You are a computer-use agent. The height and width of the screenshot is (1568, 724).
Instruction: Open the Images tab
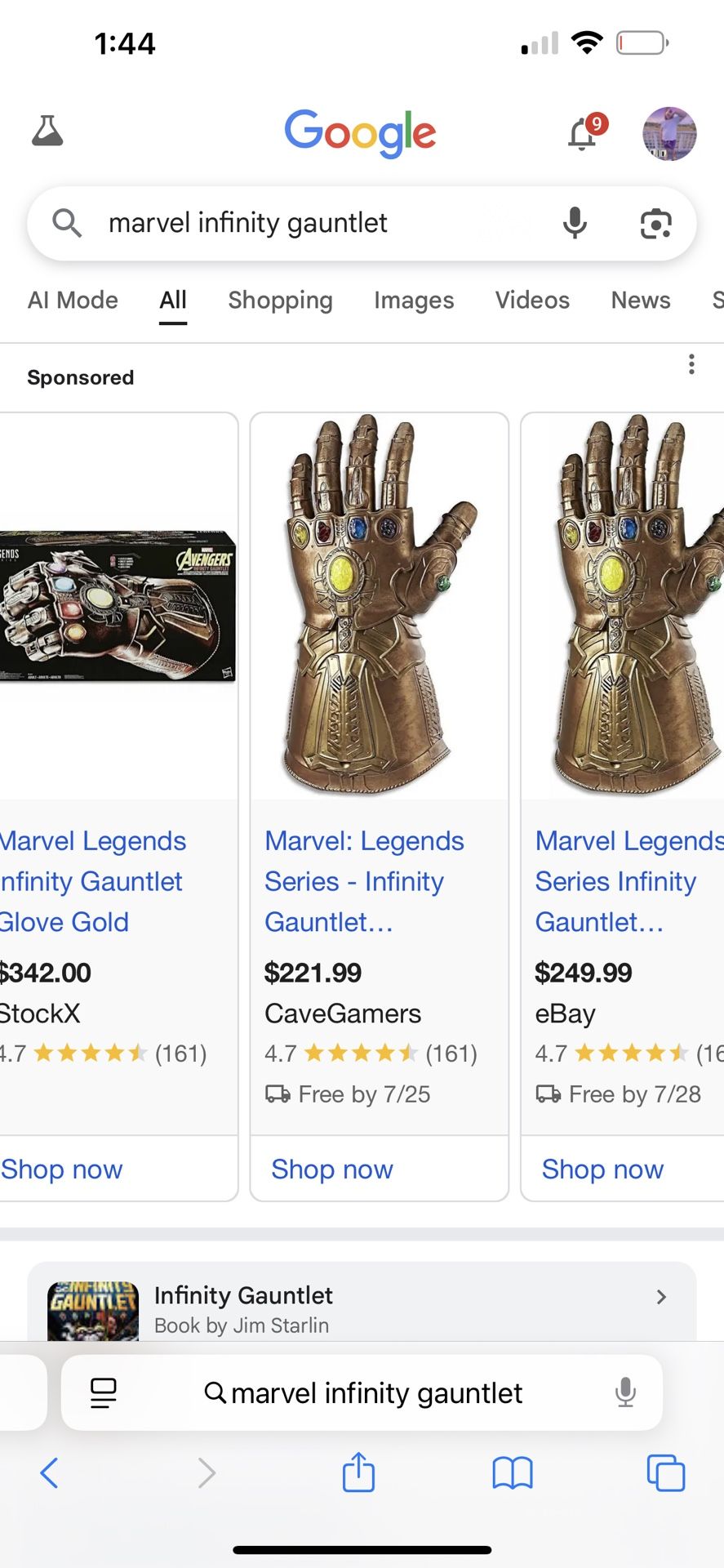[x=414, y=301]
